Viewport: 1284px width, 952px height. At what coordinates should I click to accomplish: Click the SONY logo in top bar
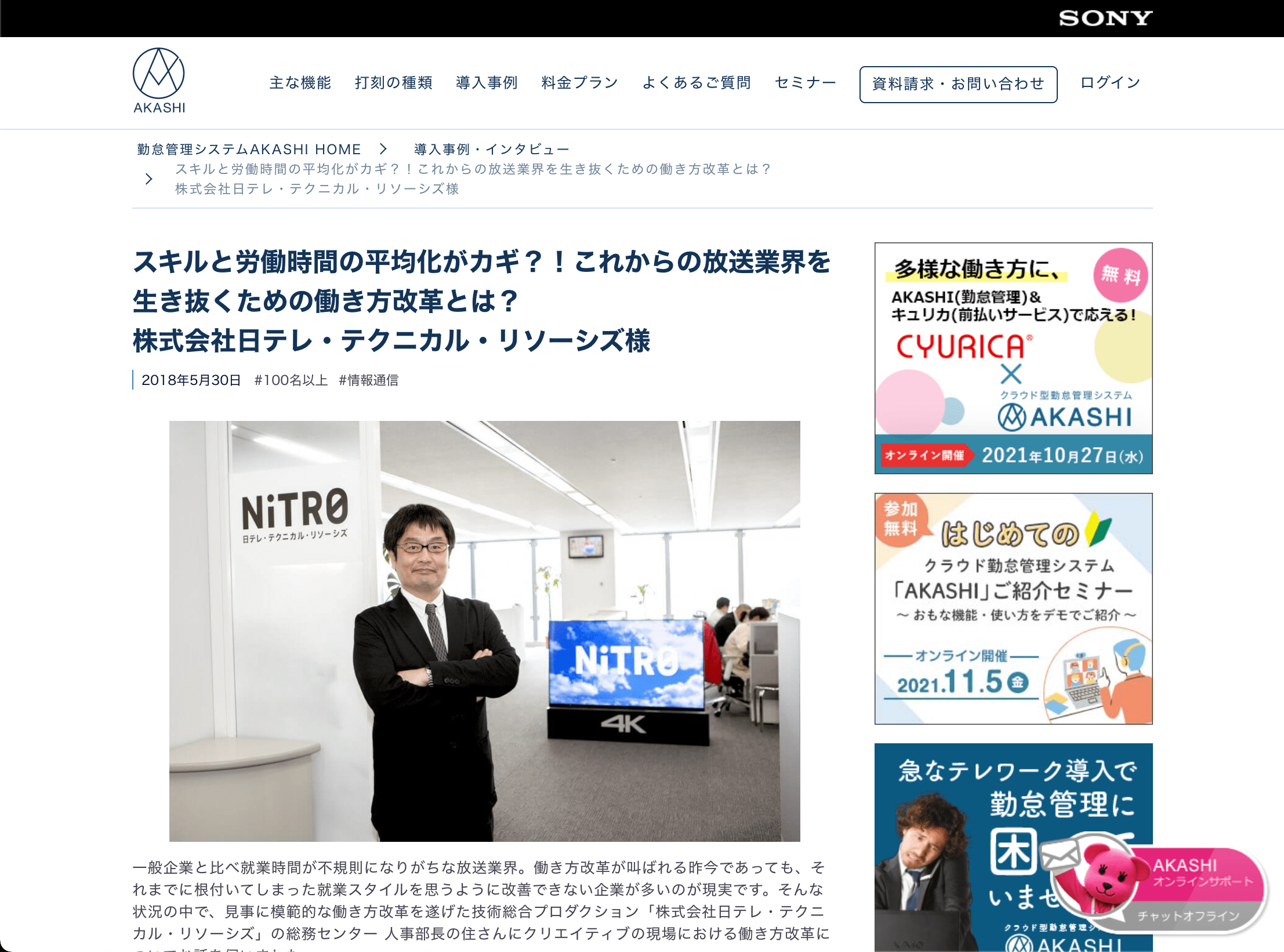(x=1105, y=19)
